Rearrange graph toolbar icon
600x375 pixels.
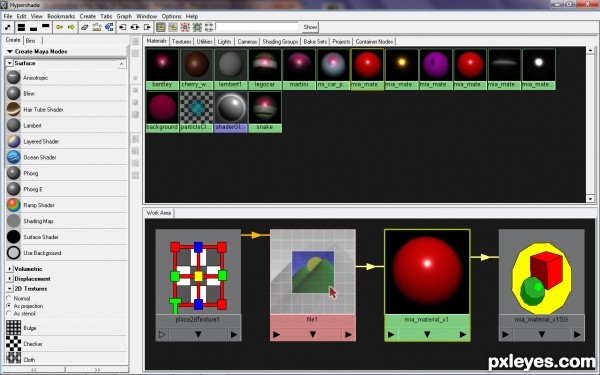click(x=97, y=27)
